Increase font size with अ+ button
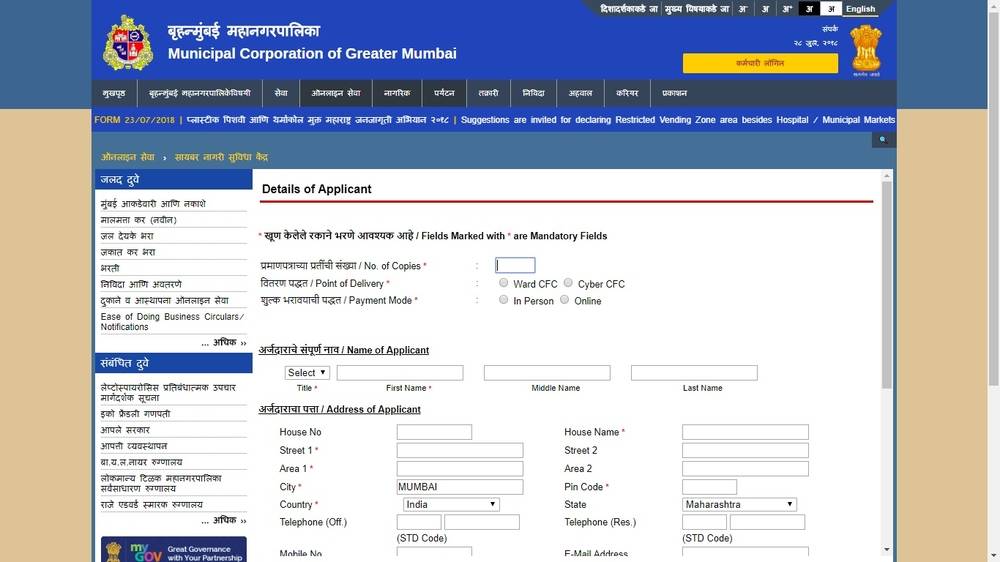 pos(787,9)
